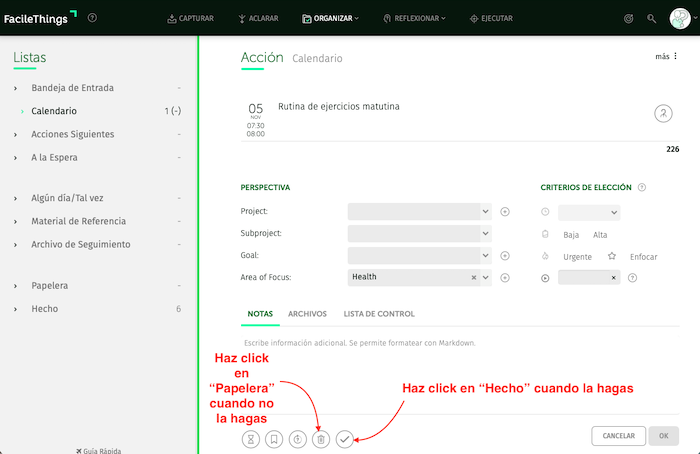Click the circular arrow tickler icon

(298, 439)
